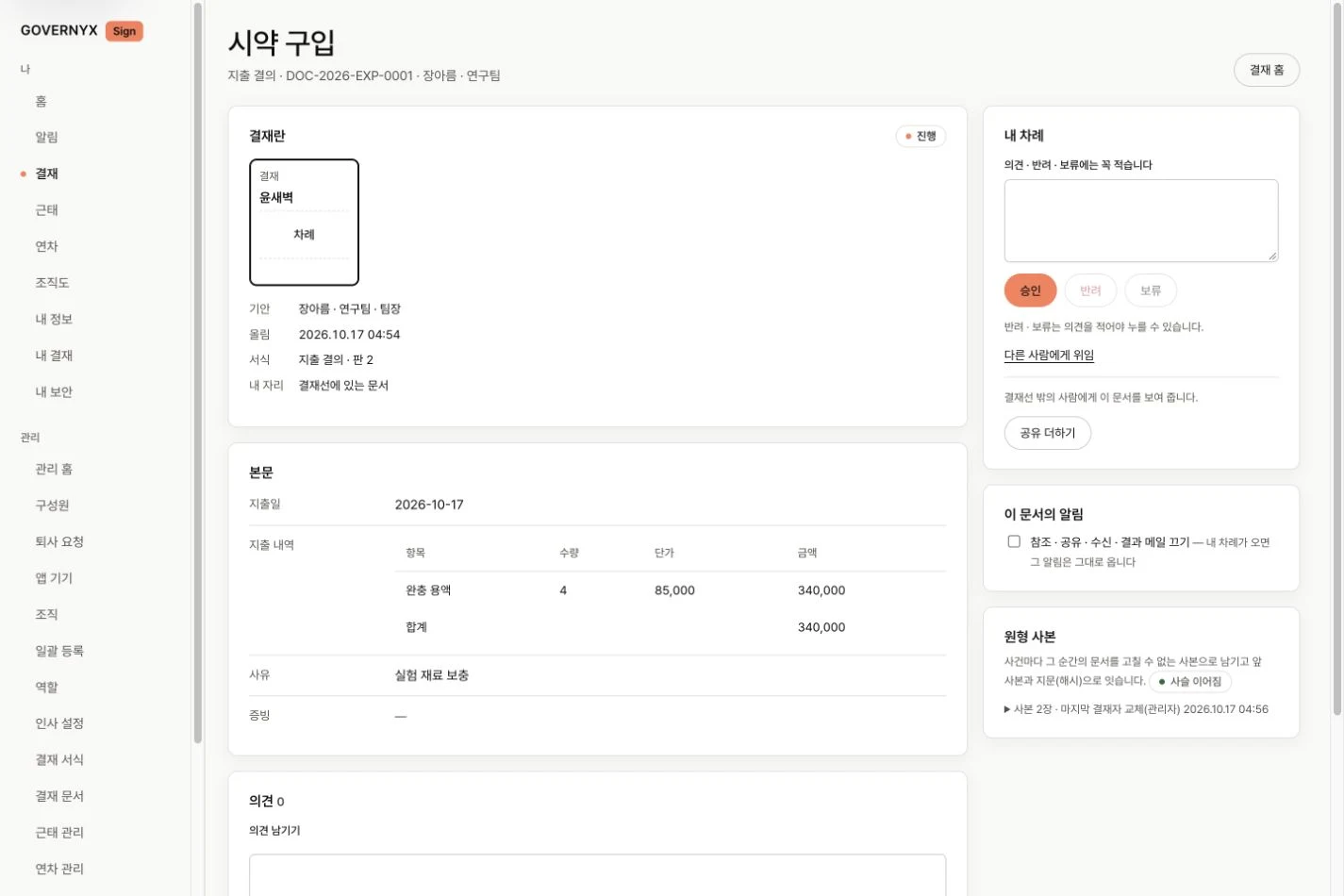
Task: Toggle 참조·공유·수신·결과 메일 끄기 checkbox
Action: pos(1014,541)
